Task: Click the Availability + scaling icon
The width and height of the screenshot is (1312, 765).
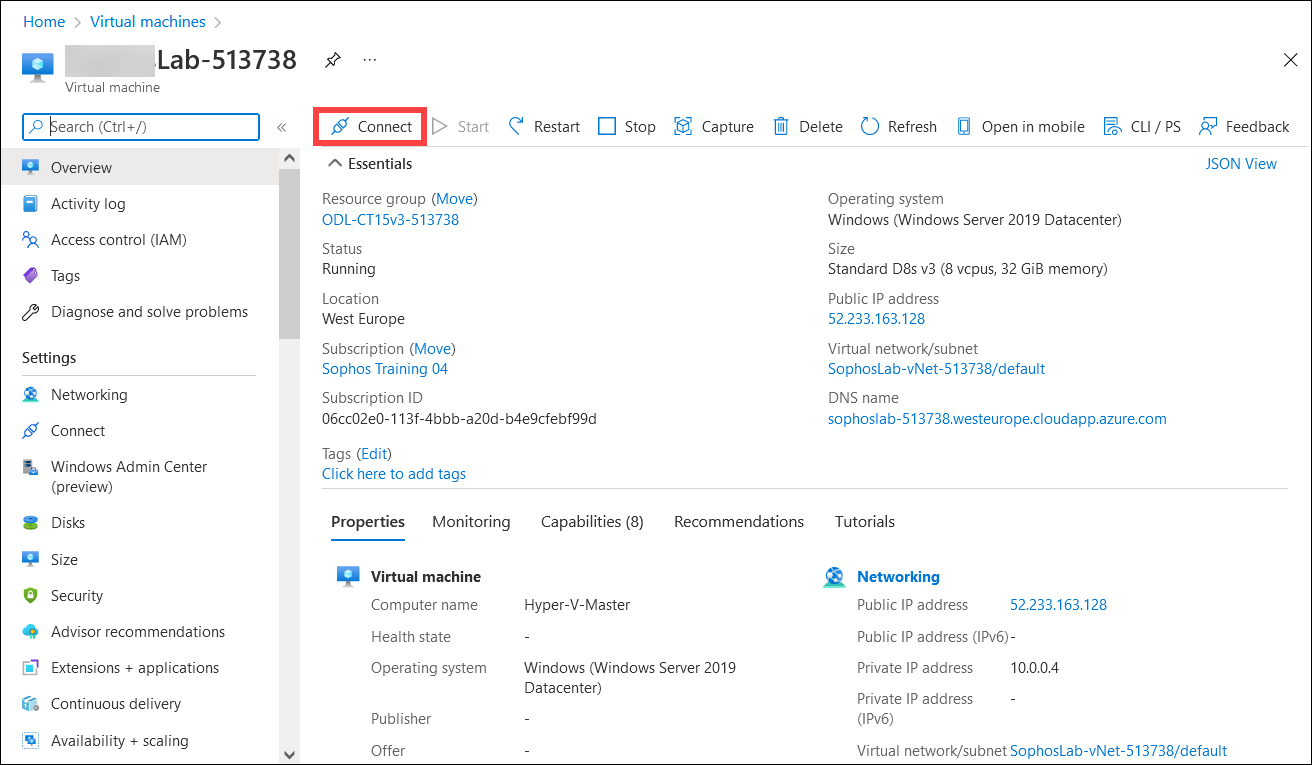Action: 31,741
